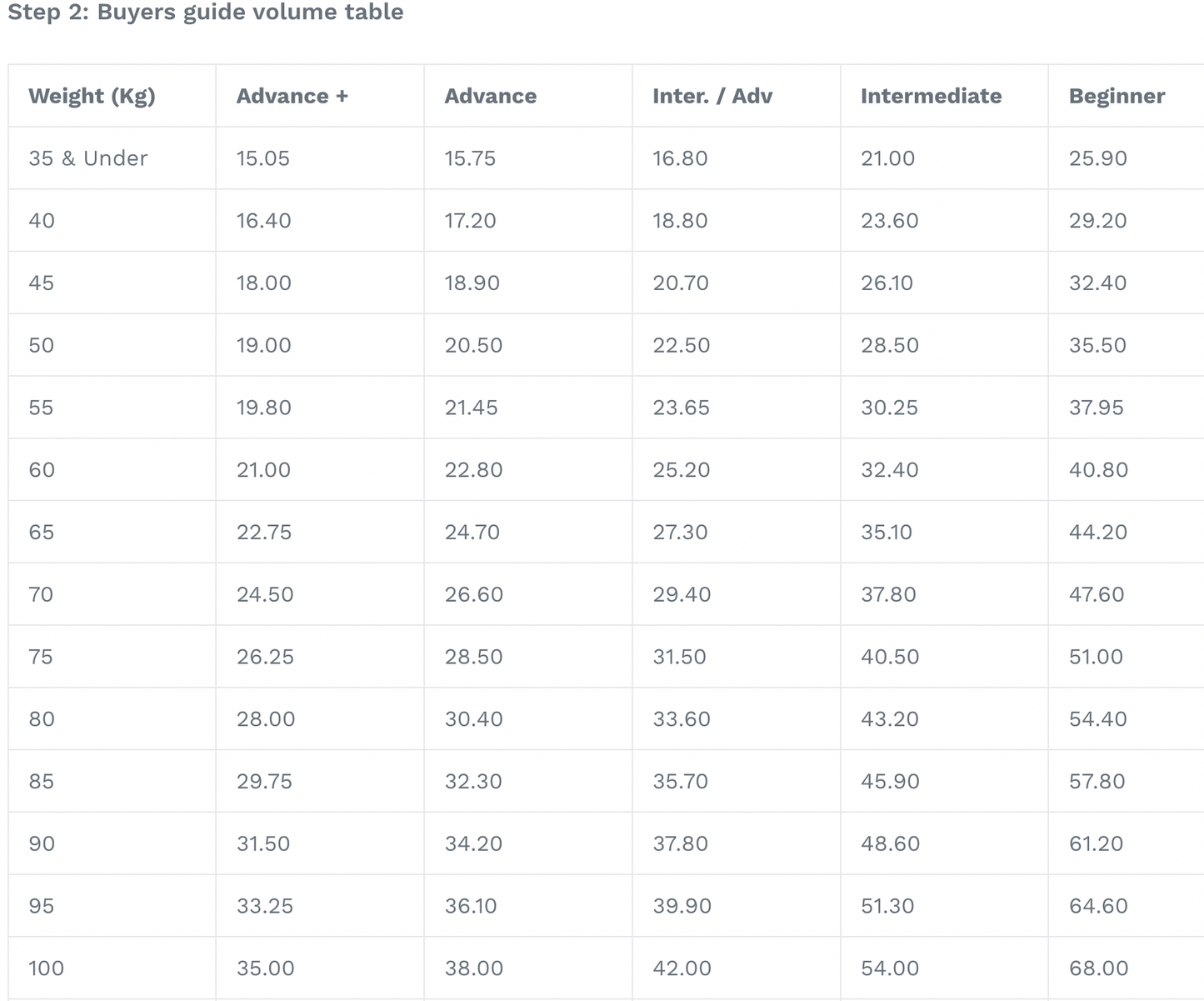This screenshot has height=1001, width=1204.
Task: Click the 36.10 Advance cell
Action: click(x=471, y=906)
